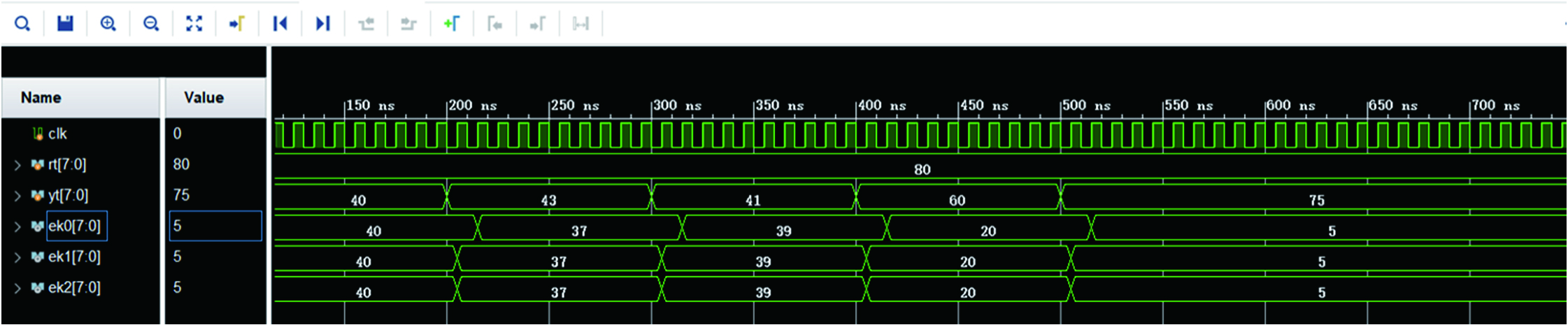Click the 500 ns time ruler mark
1568x325 pixels.
(1086, 106)
